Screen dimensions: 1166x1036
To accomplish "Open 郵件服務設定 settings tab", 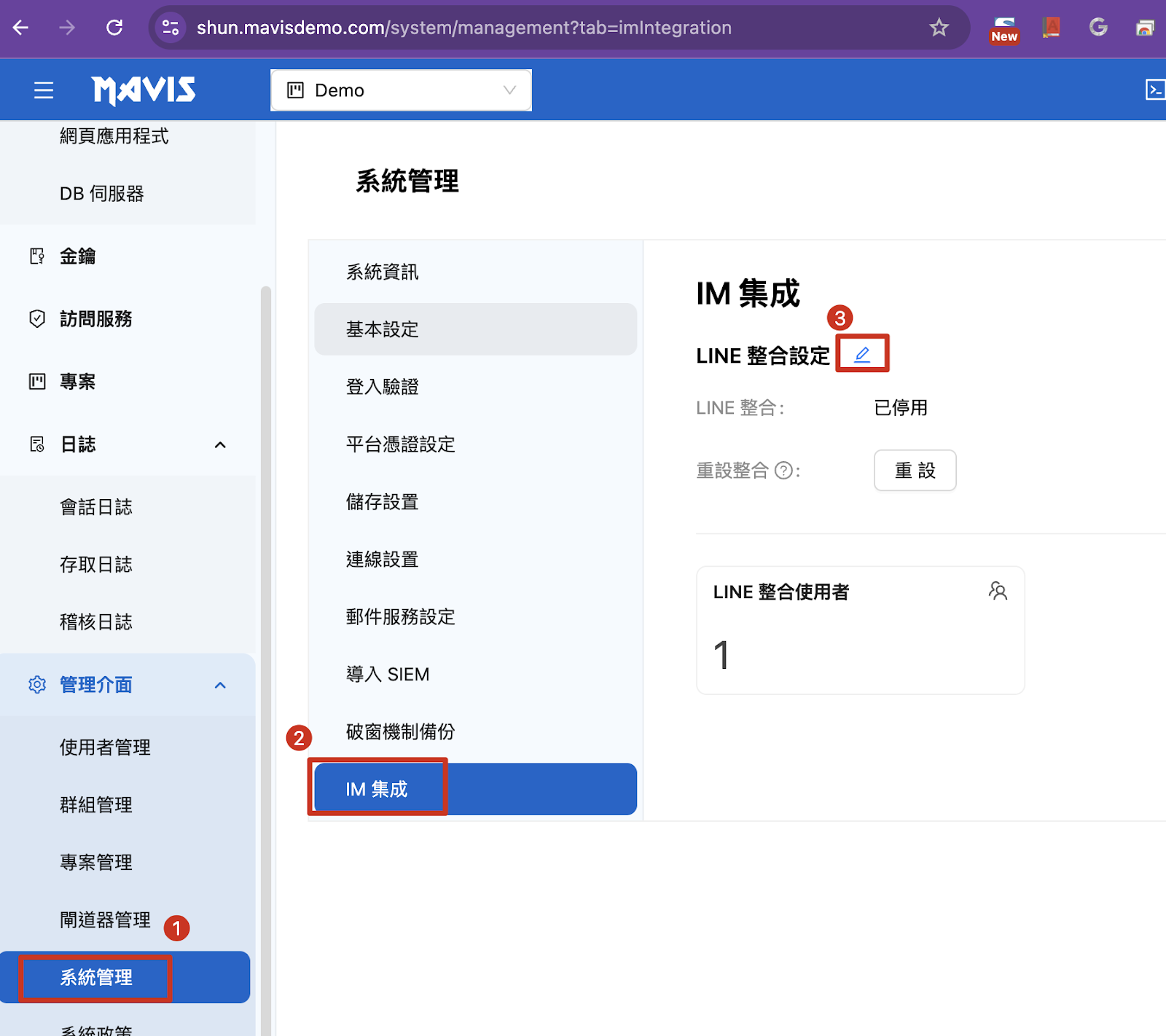I will click(475, 617).
